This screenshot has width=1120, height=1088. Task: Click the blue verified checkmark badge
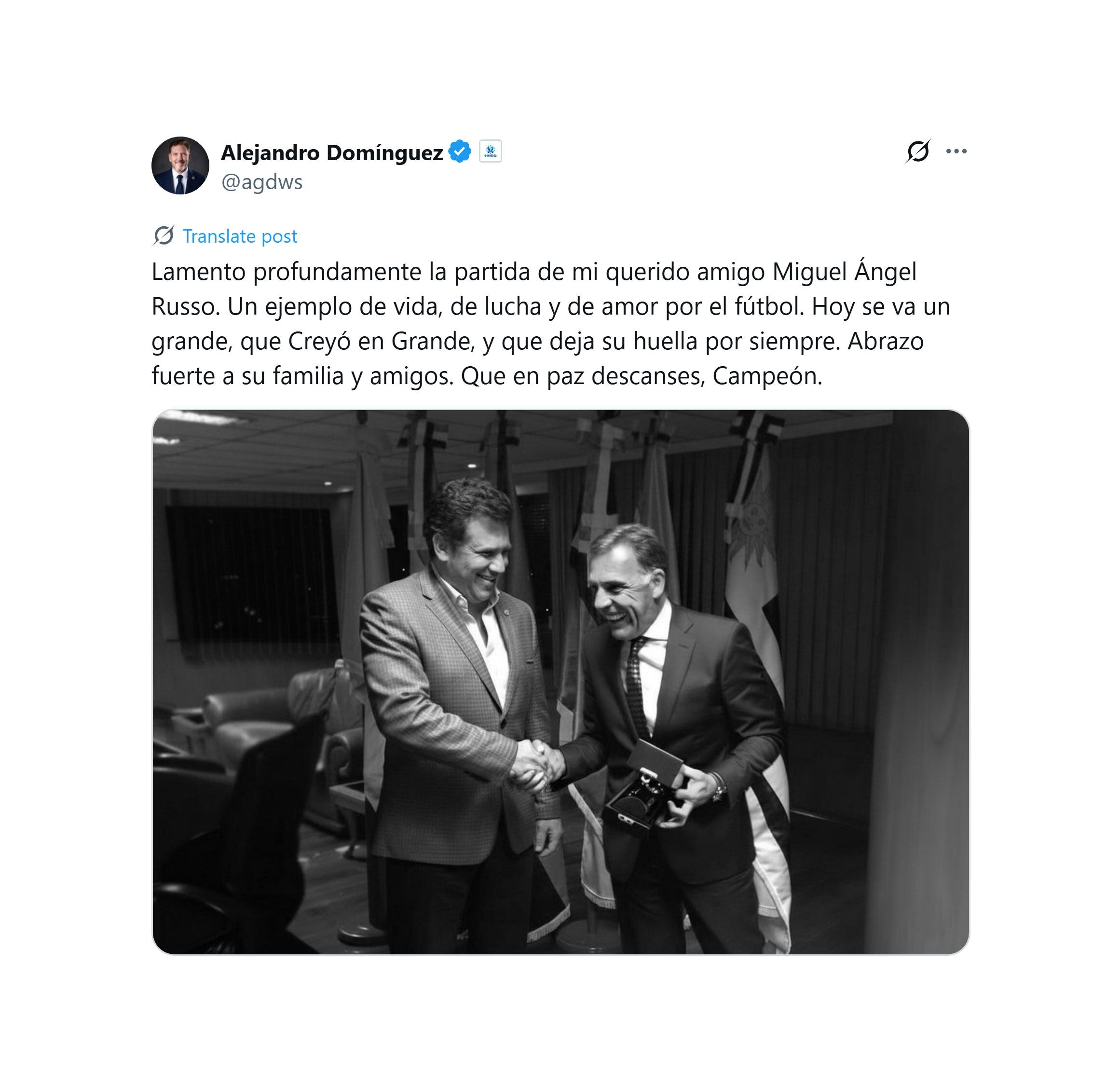click(x=459, y=151)
